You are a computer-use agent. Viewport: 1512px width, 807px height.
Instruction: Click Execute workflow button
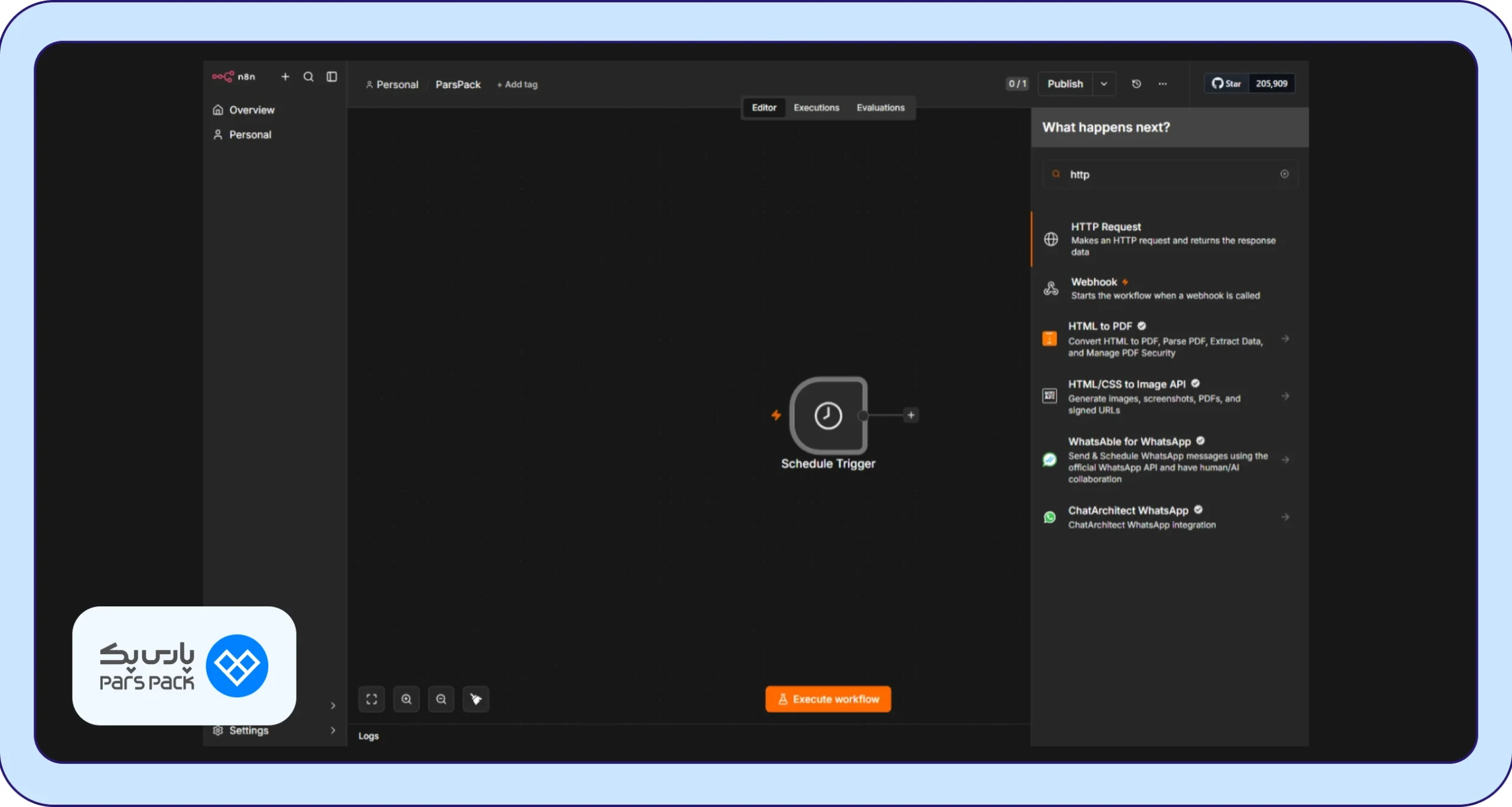point(828,699)
